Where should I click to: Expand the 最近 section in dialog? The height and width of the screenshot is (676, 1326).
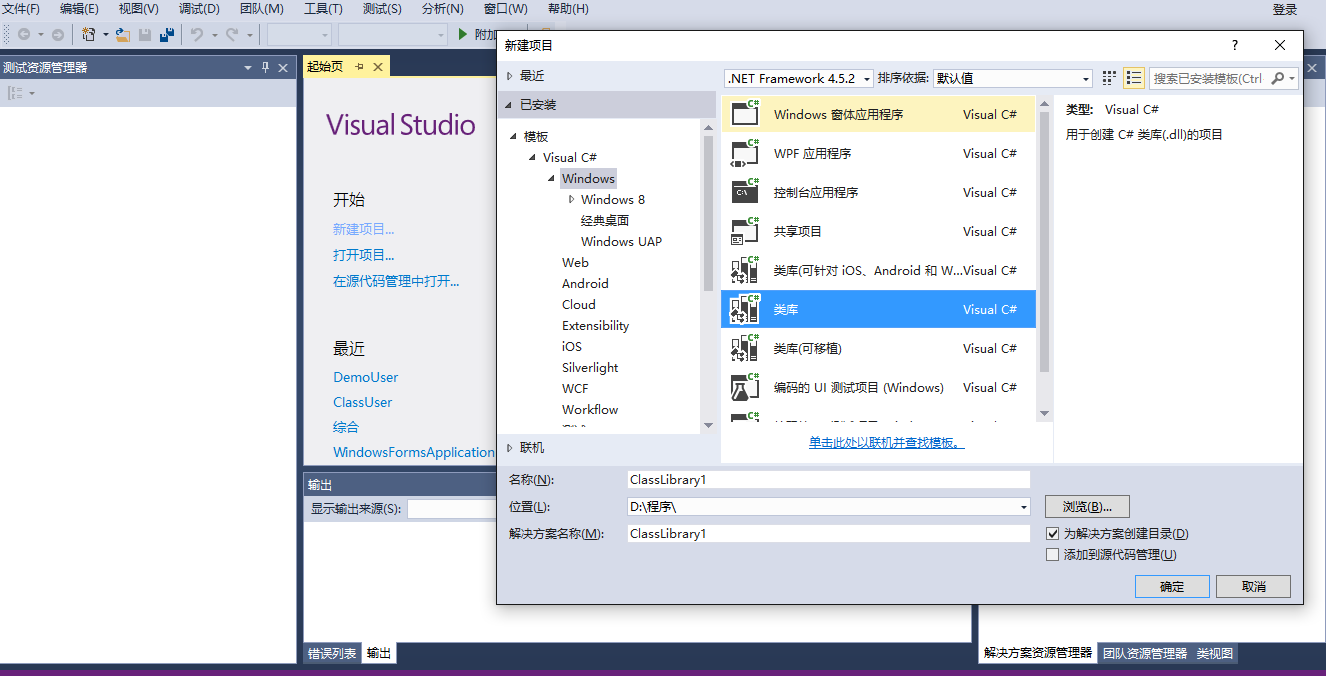point(509,76)
